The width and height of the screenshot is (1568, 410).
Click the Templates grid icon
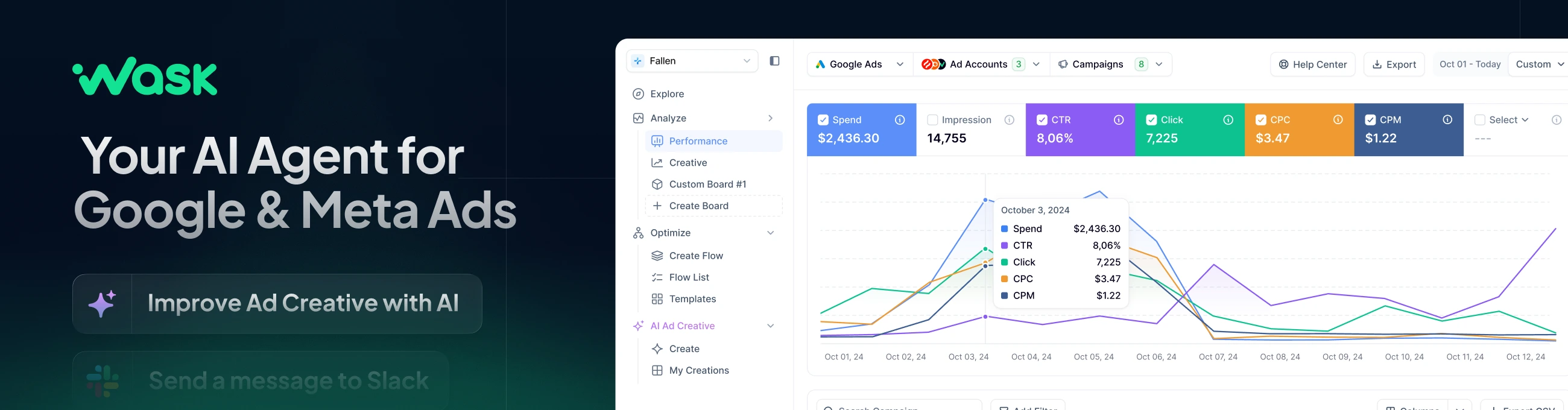coord(657,298)
